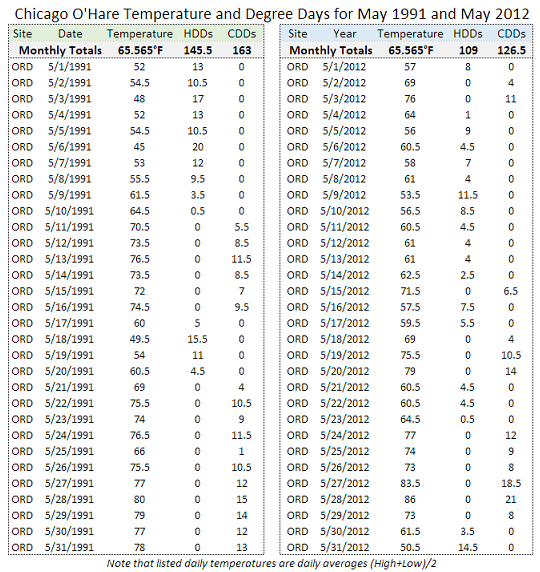The image size is (540, 572).
Task: Select CDD value 21 on 5/28/2012
Action: (x=511, y=499)
